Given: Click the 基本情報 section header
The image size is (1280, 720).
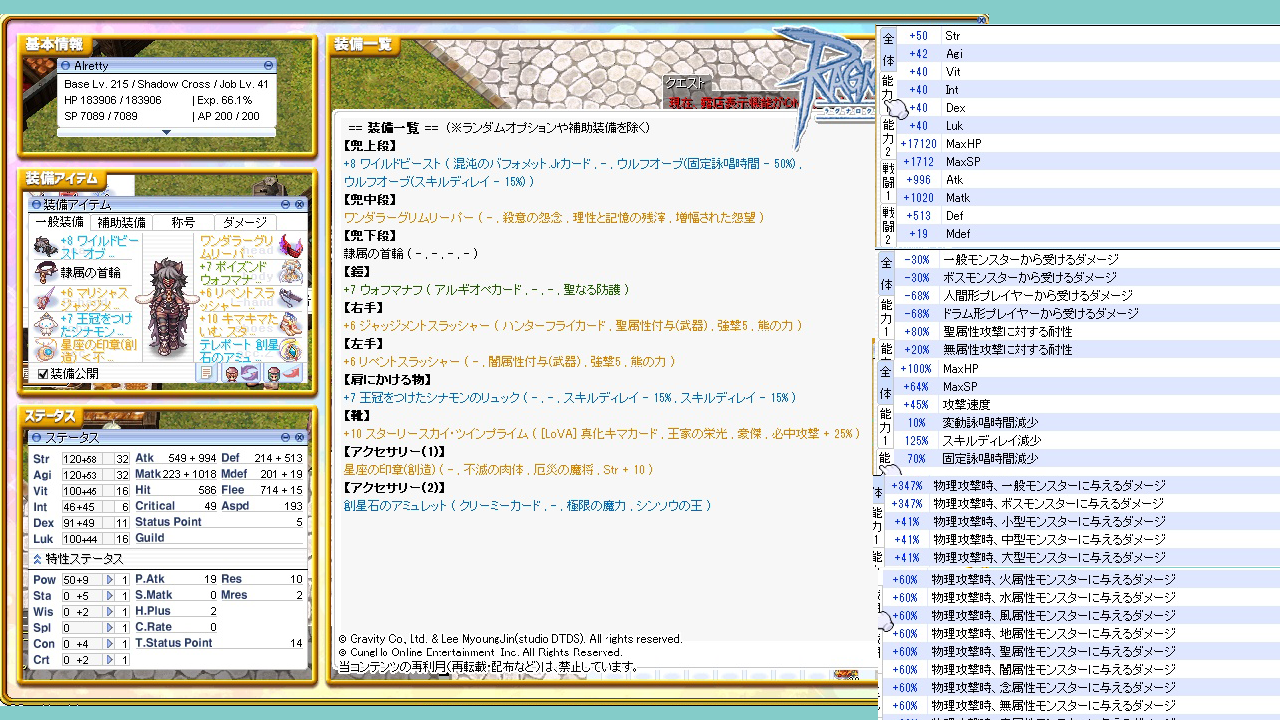Looking at the screenshot, I should click(x=54, y=45).
